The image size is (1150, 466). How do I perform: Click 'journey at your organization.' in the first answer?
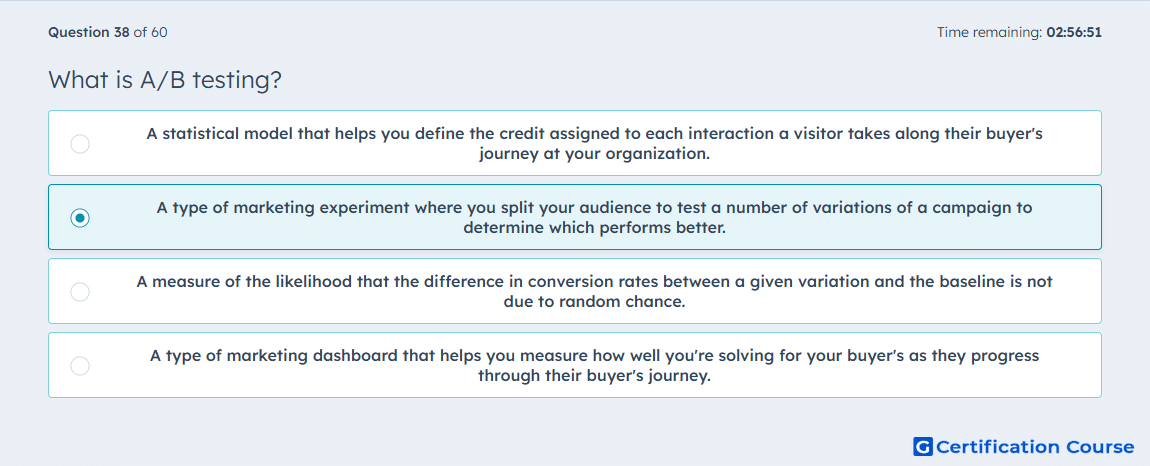595,154
